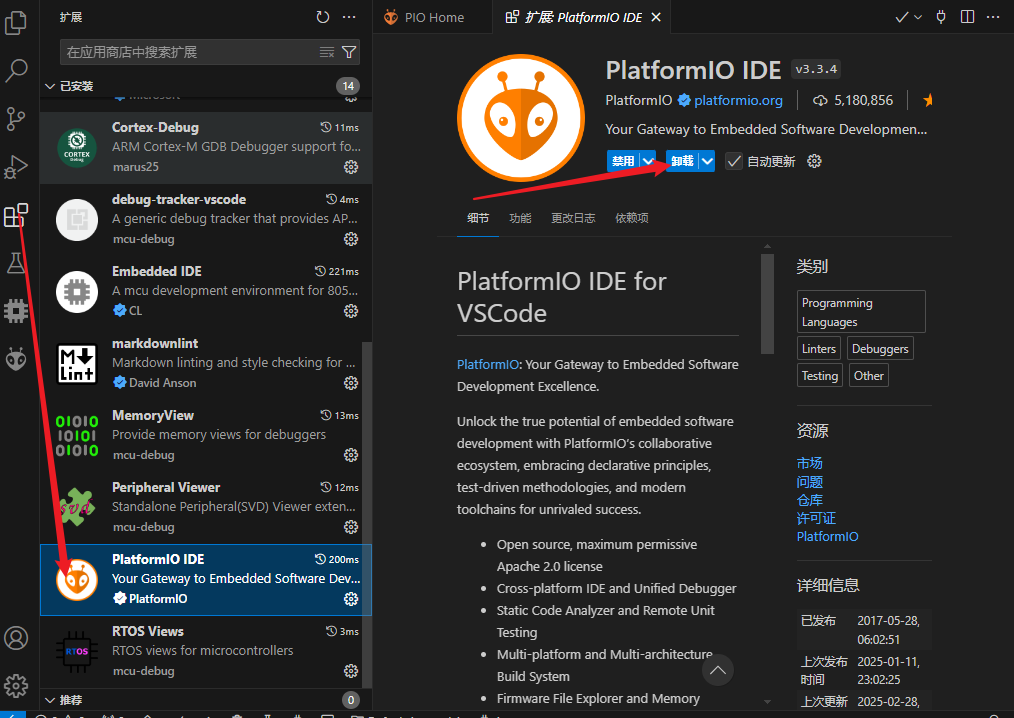Open Run and Debug view
The width and height of the screenshot is (1014, 718).
pos(16,167)
